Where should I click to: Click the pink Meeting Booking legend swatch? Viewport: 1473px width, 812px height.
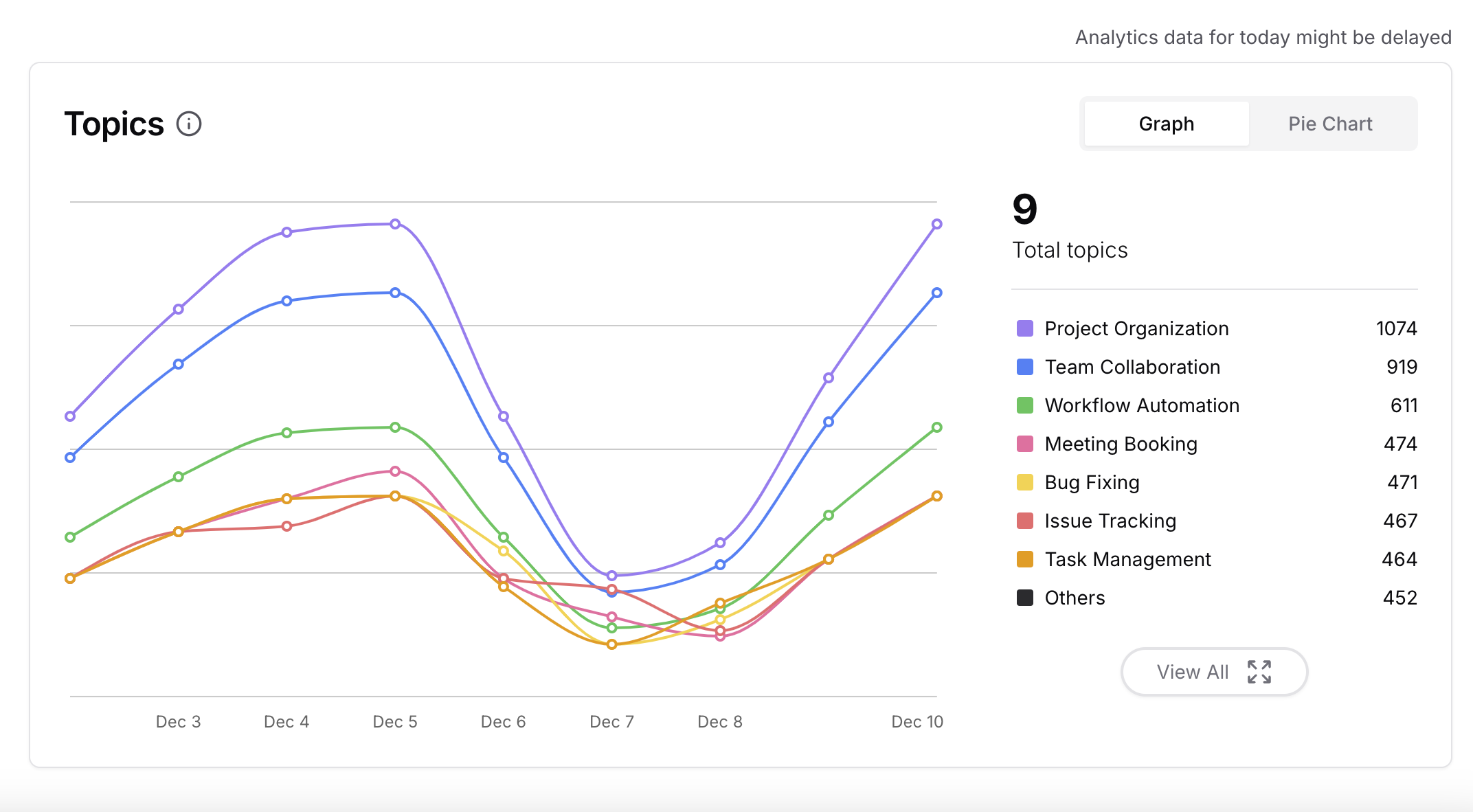point(1024,444)
